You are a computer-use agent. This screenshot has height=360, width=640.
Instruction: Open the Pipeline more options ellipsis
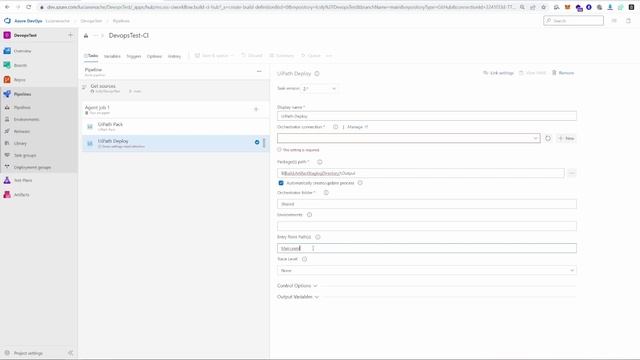tap(259, 71)
